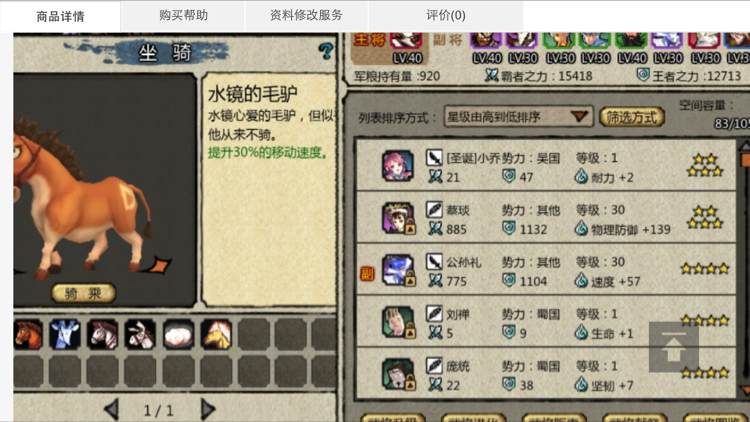The height and width of the screenshot is (422, 750).
Task: Go to next mount page arrow
Action: [208, 410]
